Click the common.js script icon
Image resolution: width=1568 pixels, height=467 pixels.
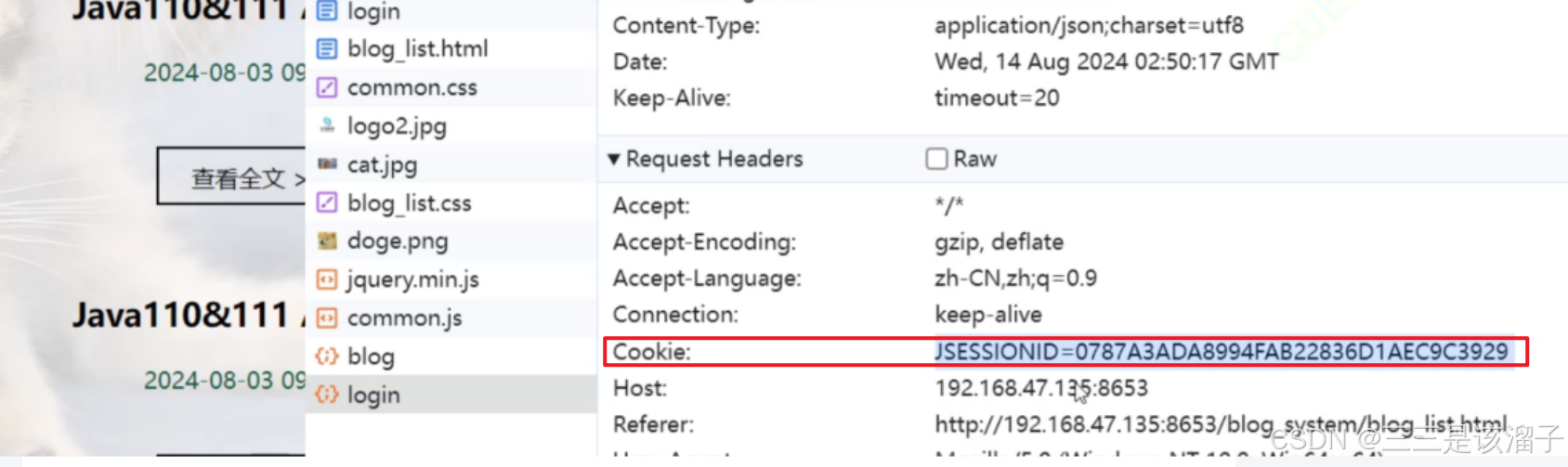(x=327, y=318)
